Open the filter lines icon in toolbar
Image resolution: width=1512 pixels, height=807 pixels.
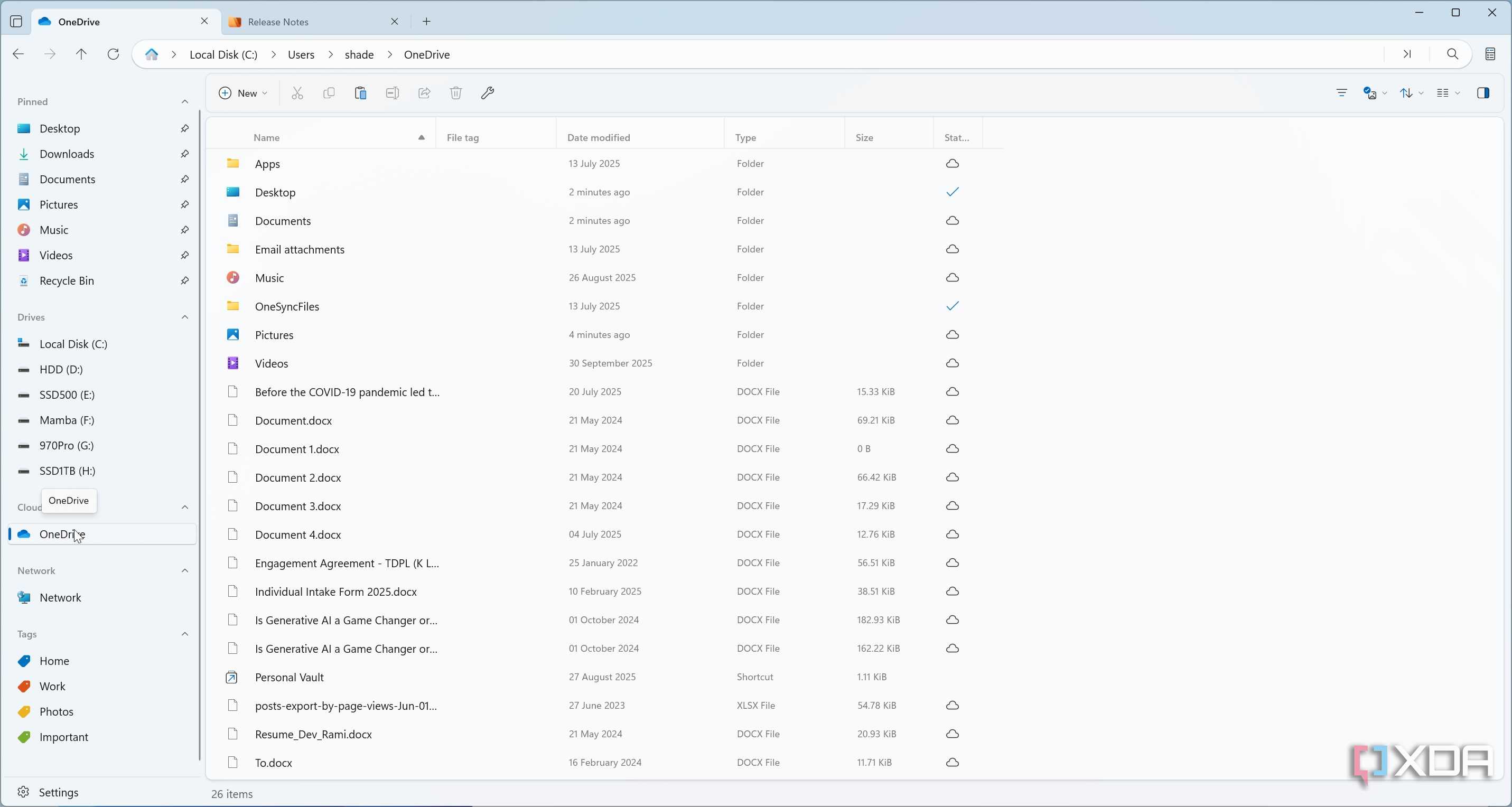tap(1341, 93)
